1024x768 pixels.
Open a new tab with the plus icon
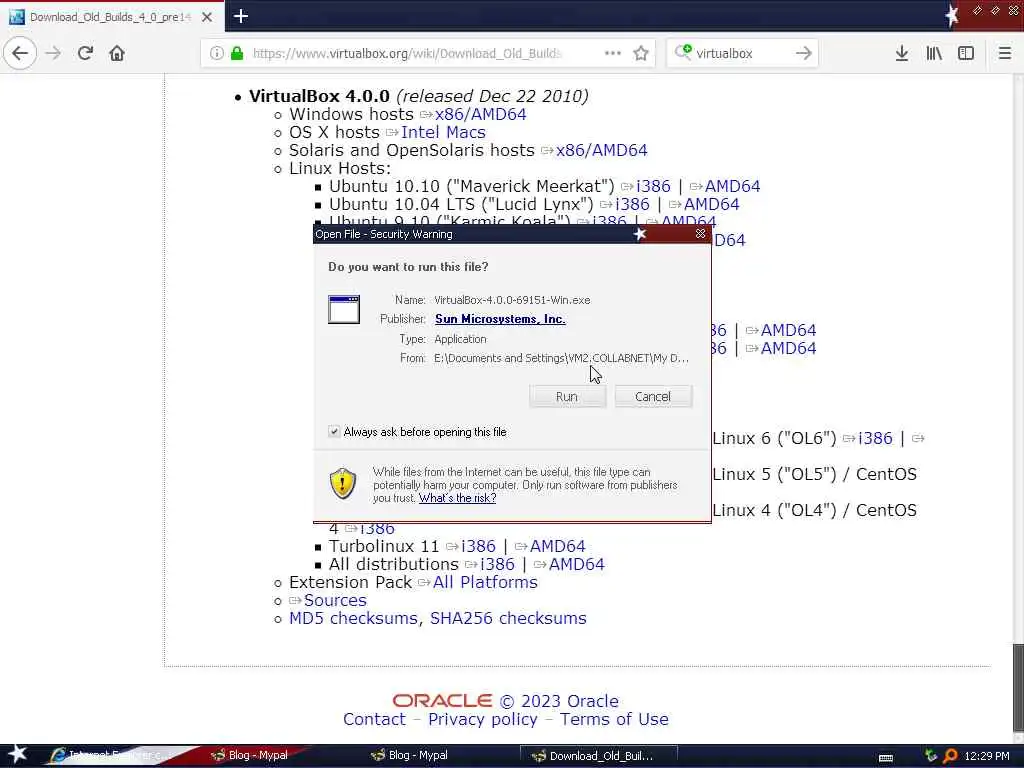click(241, 16)
